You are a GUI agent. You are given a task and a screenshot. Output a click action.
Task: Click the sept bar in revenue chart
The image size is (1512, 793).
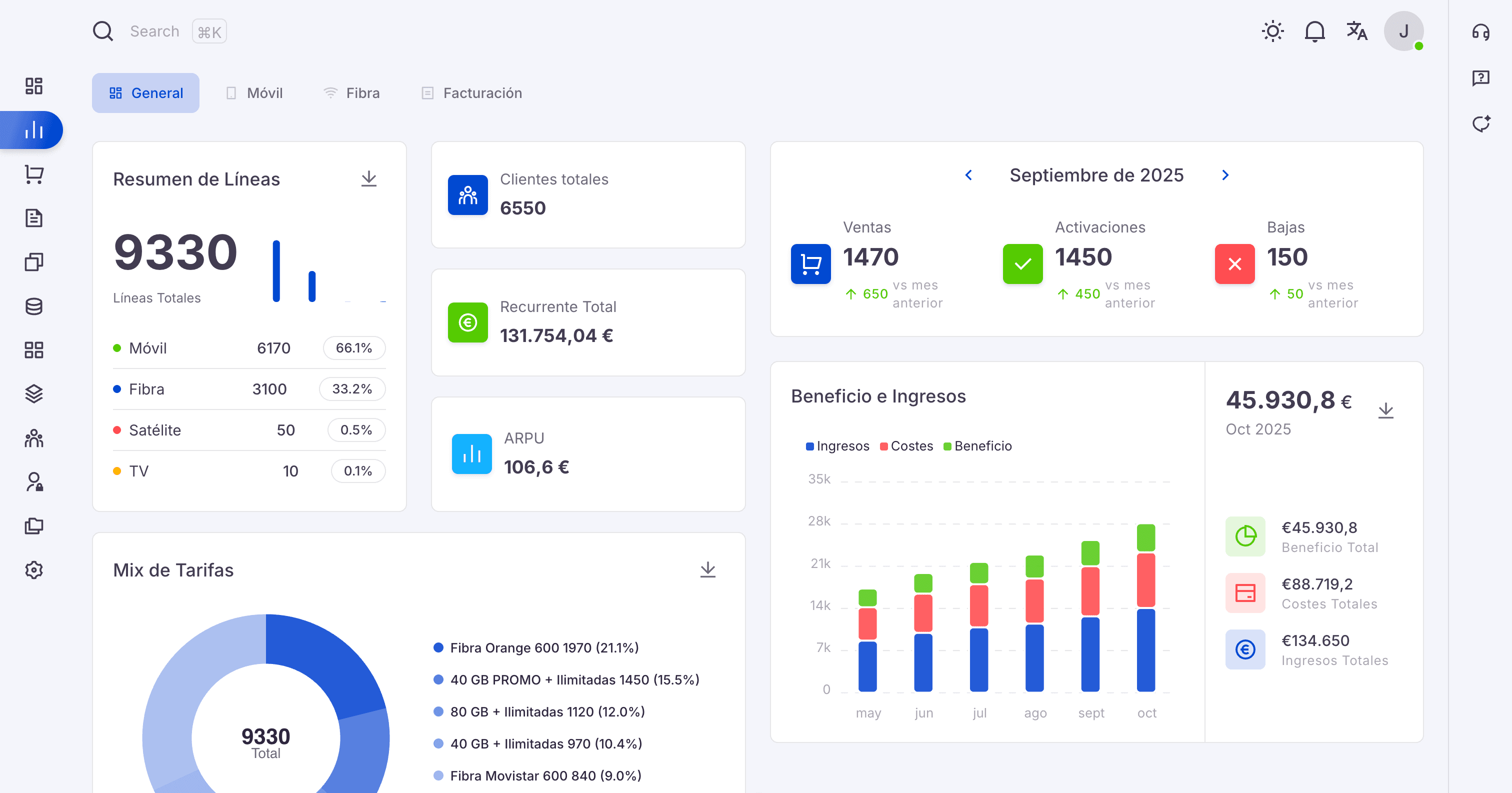(x=1090, y=616)
